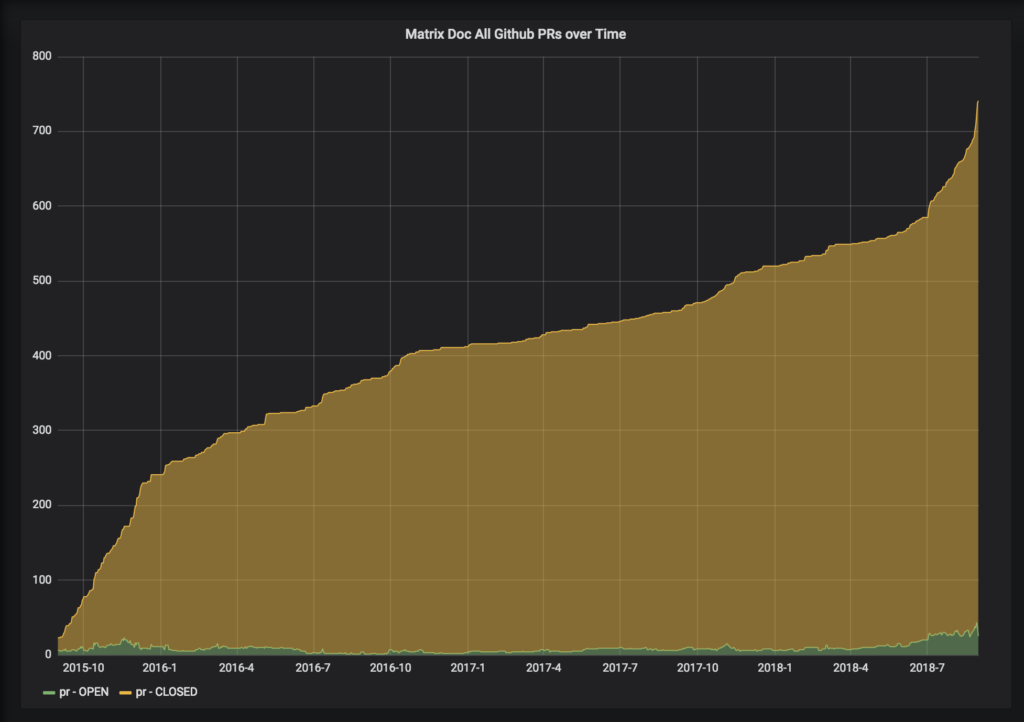The width and height of the screenshot is (1024, 722).
Task: Click the 2016-7 x-axis label
Action: (x=313, y=668)
